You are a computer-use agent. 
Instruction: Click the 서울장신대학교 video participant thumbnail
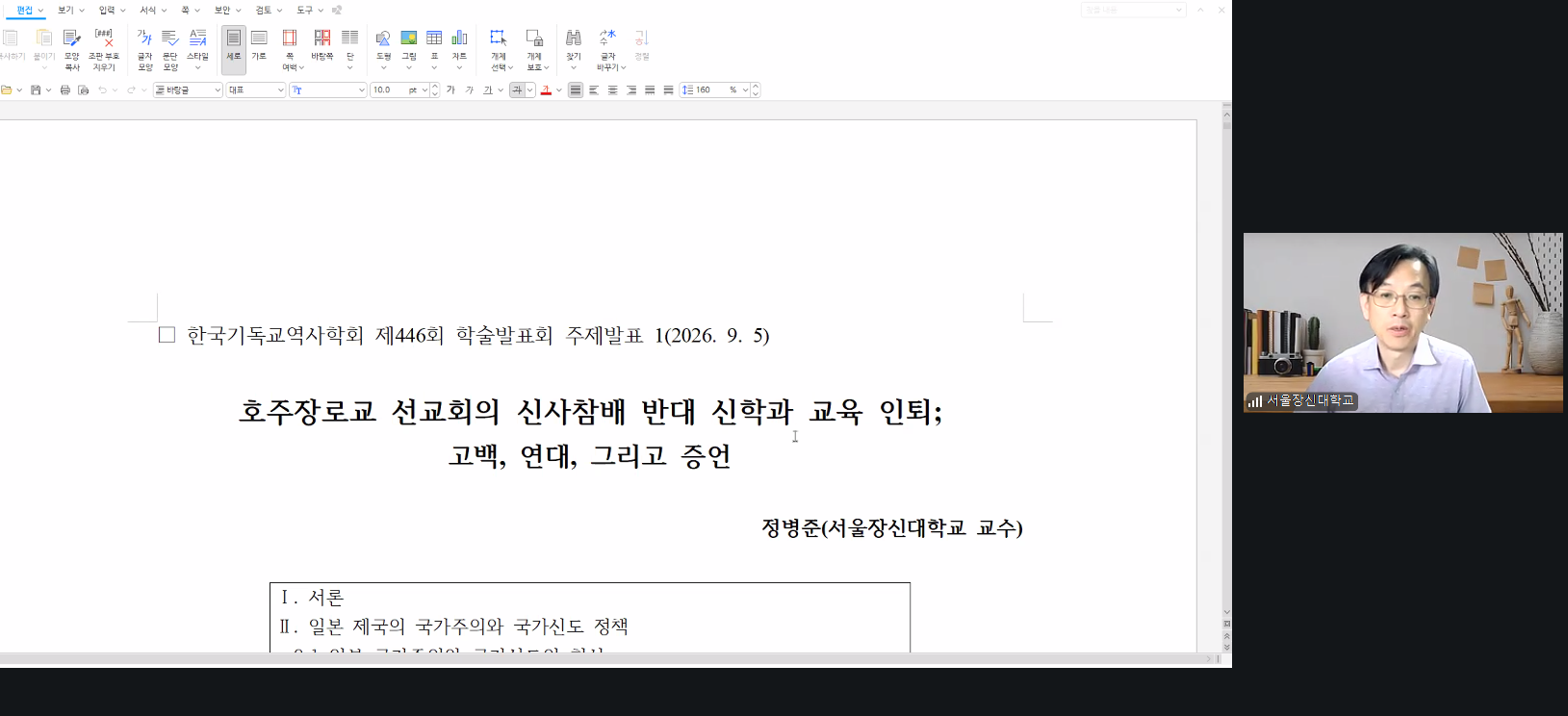(1403, 322)
